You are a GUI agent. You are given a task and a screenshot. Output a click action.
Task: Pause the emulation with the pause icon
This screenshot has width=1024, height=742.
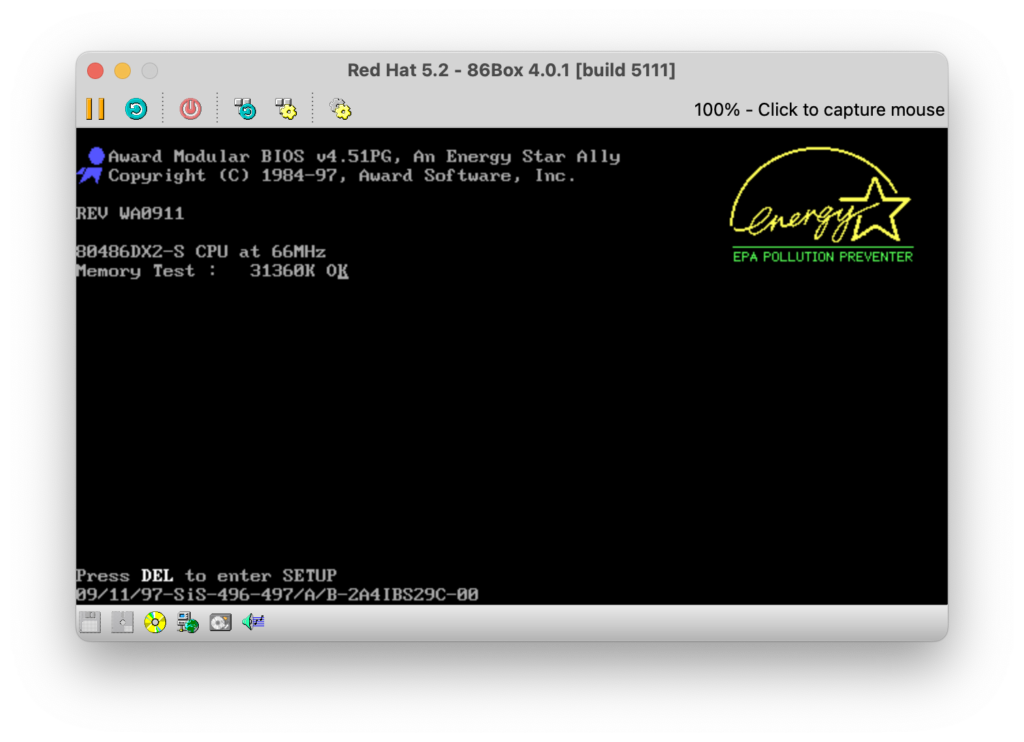pyautogui.click(x=95, y=109)
